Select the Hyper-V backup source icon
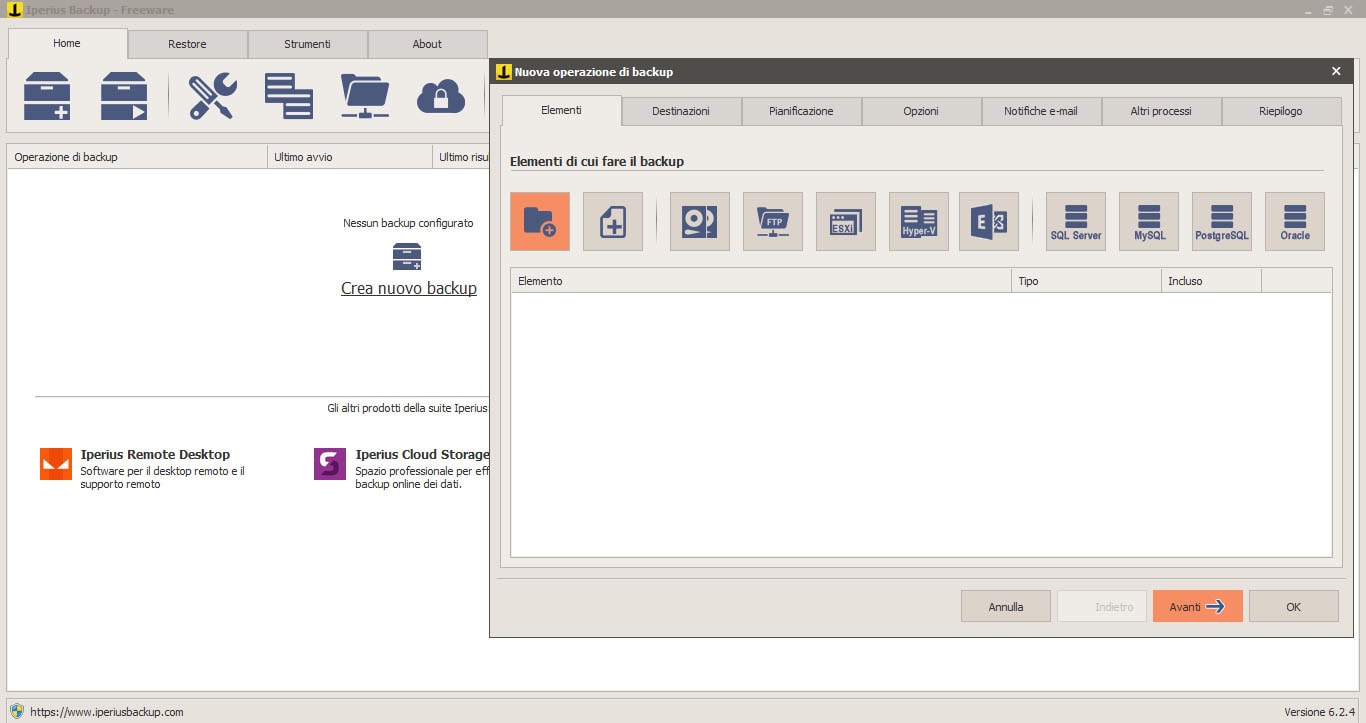Screen dimensions: 1366x723 click(x=918, y=221)
